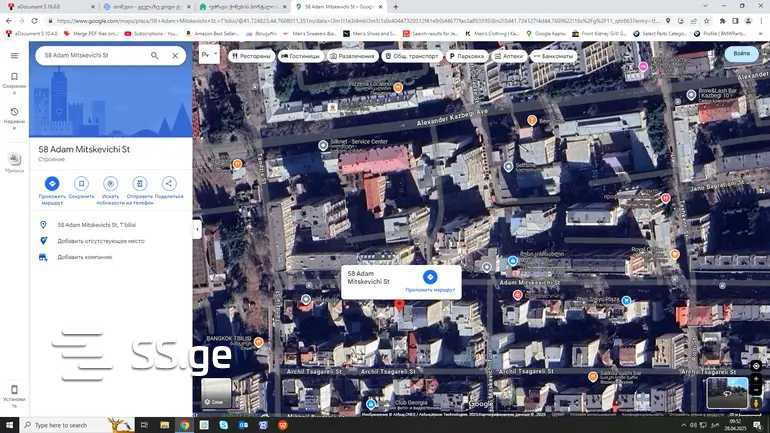Click the search magnifier icon

(155, 56)
